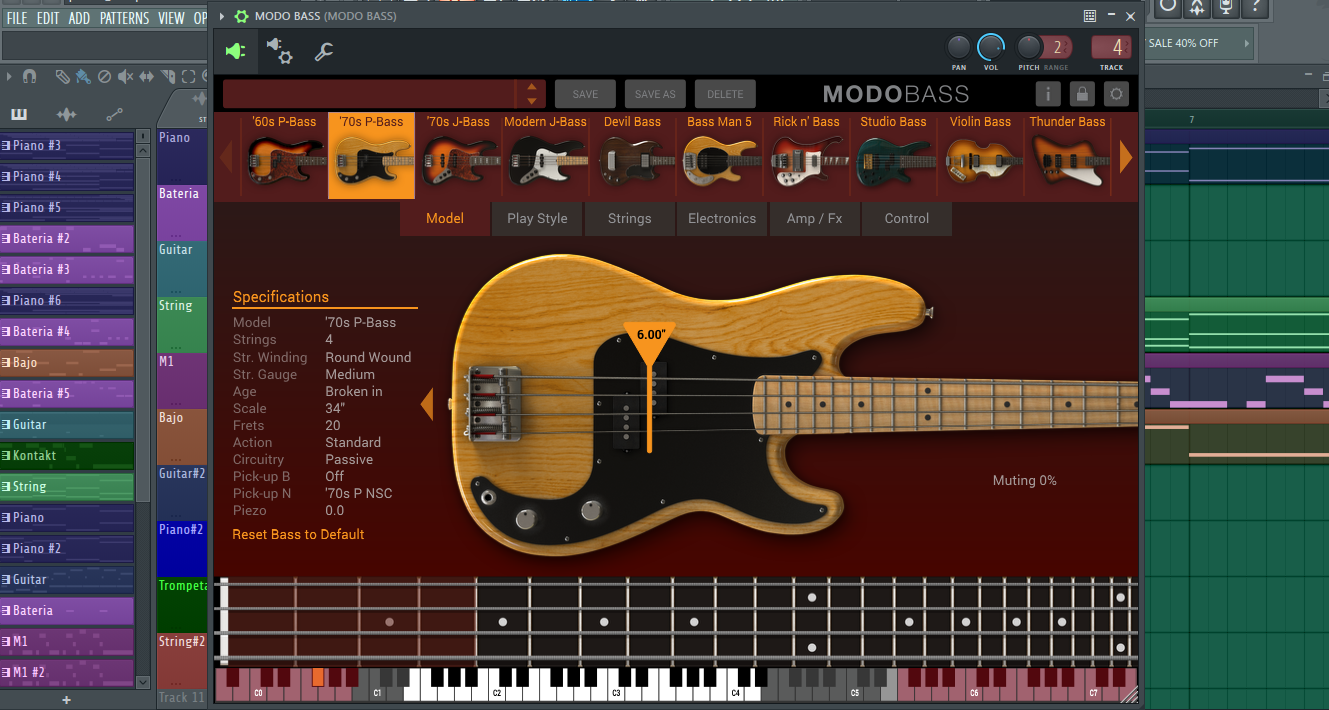Step through presets with orange up/down arrows

tap(532, 94)
